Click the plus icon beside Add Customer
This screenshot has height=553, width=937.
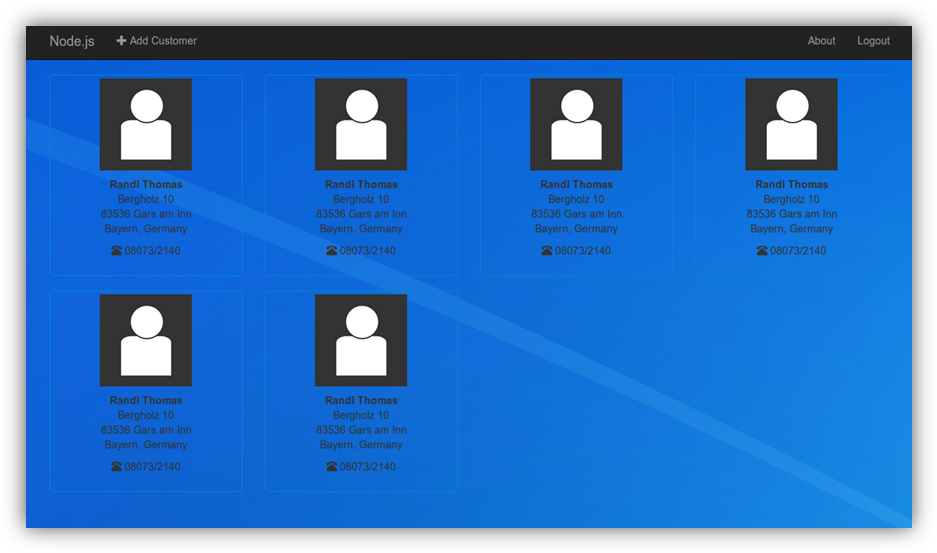click(x=121, y=41)
